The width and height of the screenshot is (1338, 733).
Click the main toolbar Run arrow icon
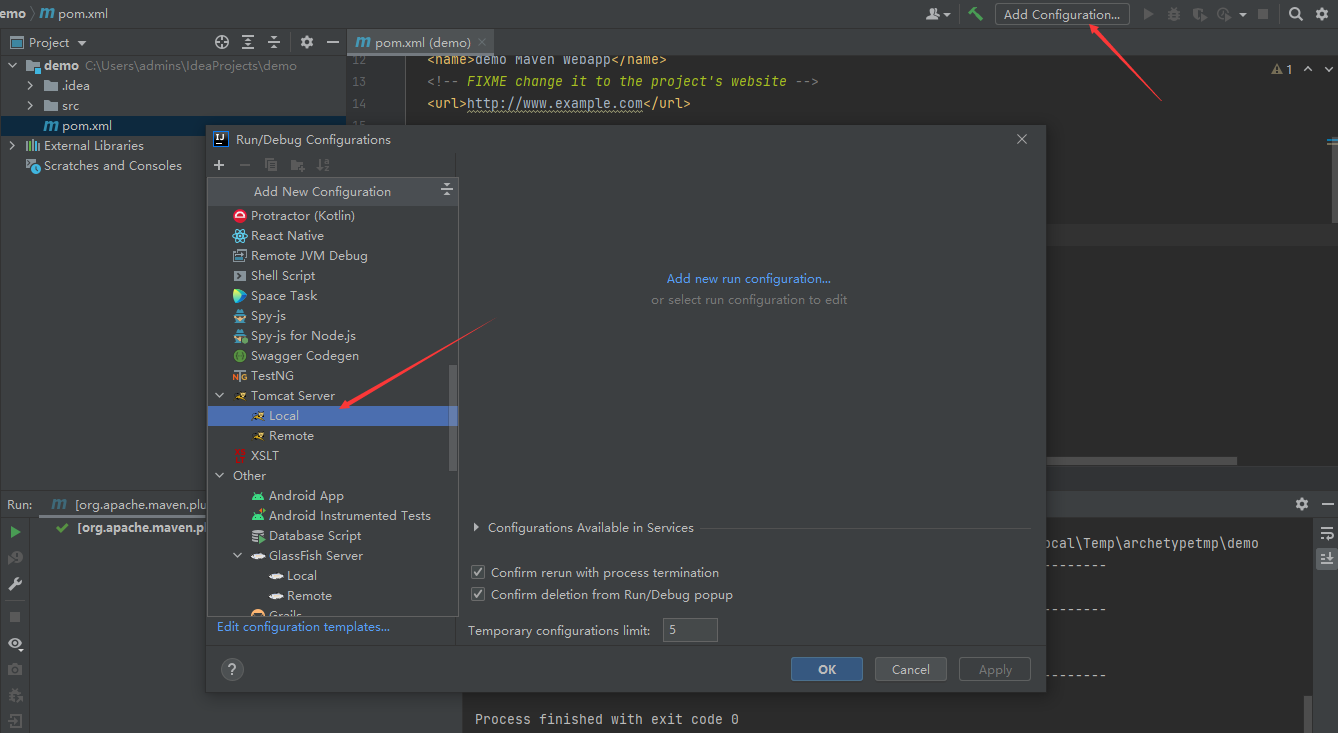pos(1148,14)
